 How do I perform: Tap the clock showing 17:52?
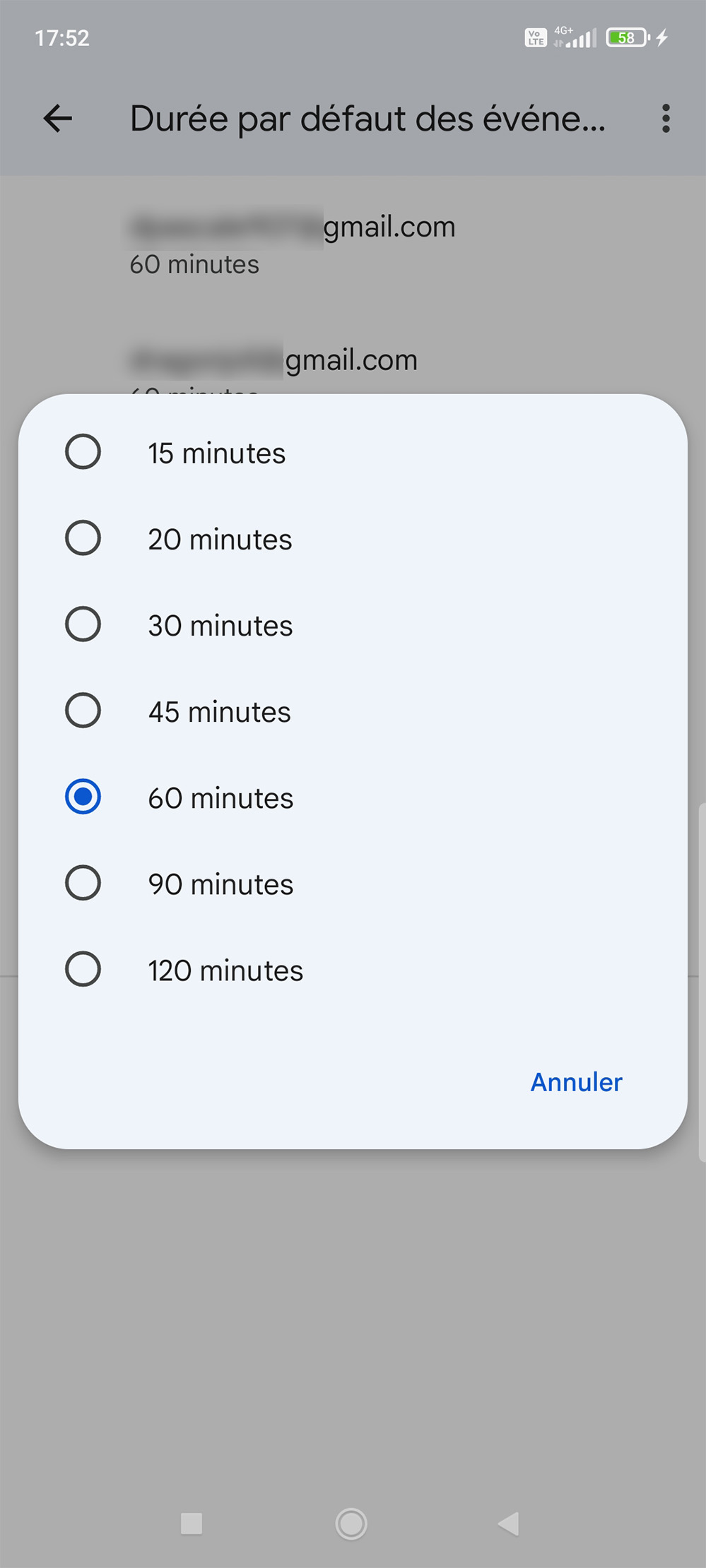(x=62, y=37)
